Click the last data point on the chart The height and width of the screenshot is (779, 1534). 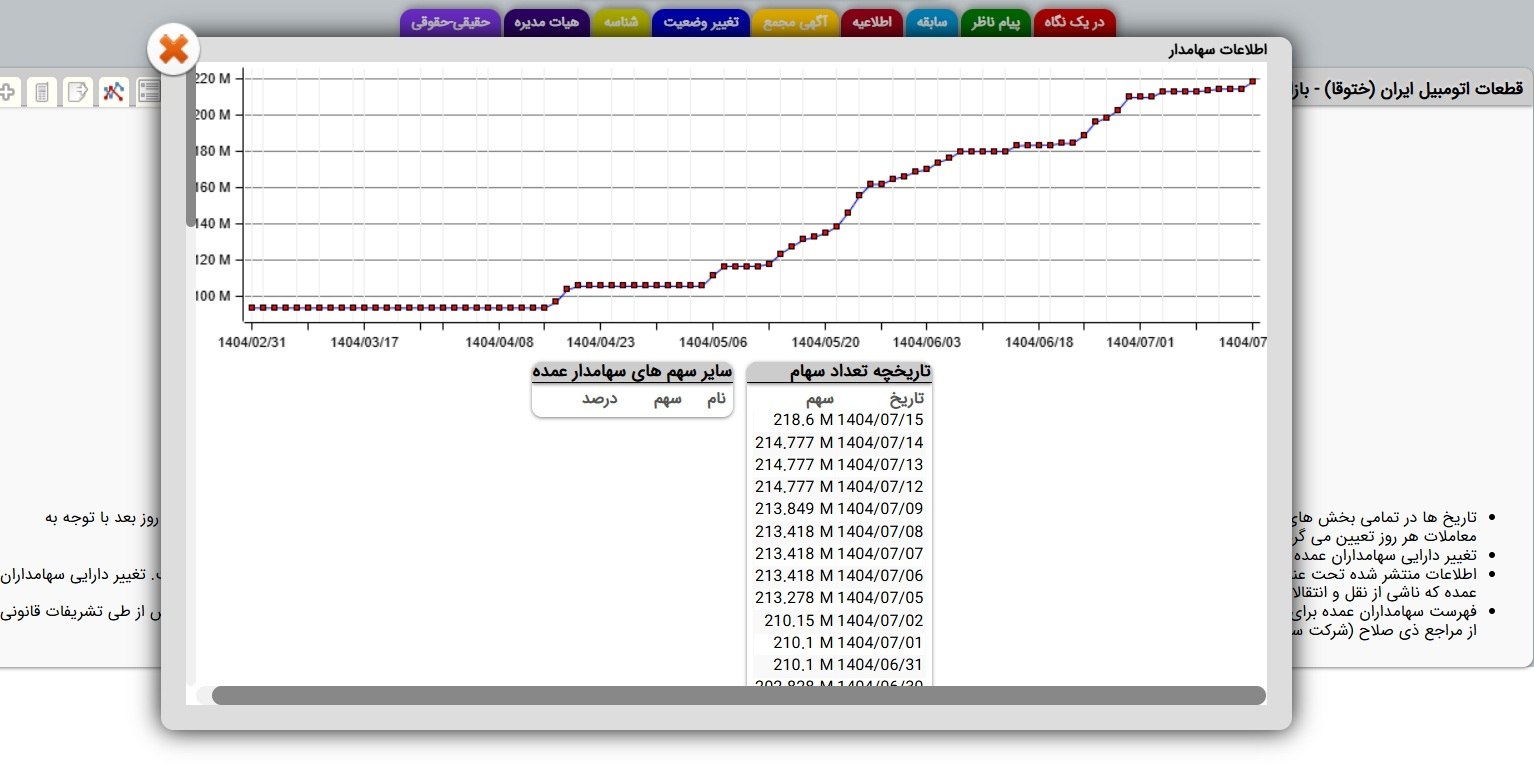[x=1253, y=82]
